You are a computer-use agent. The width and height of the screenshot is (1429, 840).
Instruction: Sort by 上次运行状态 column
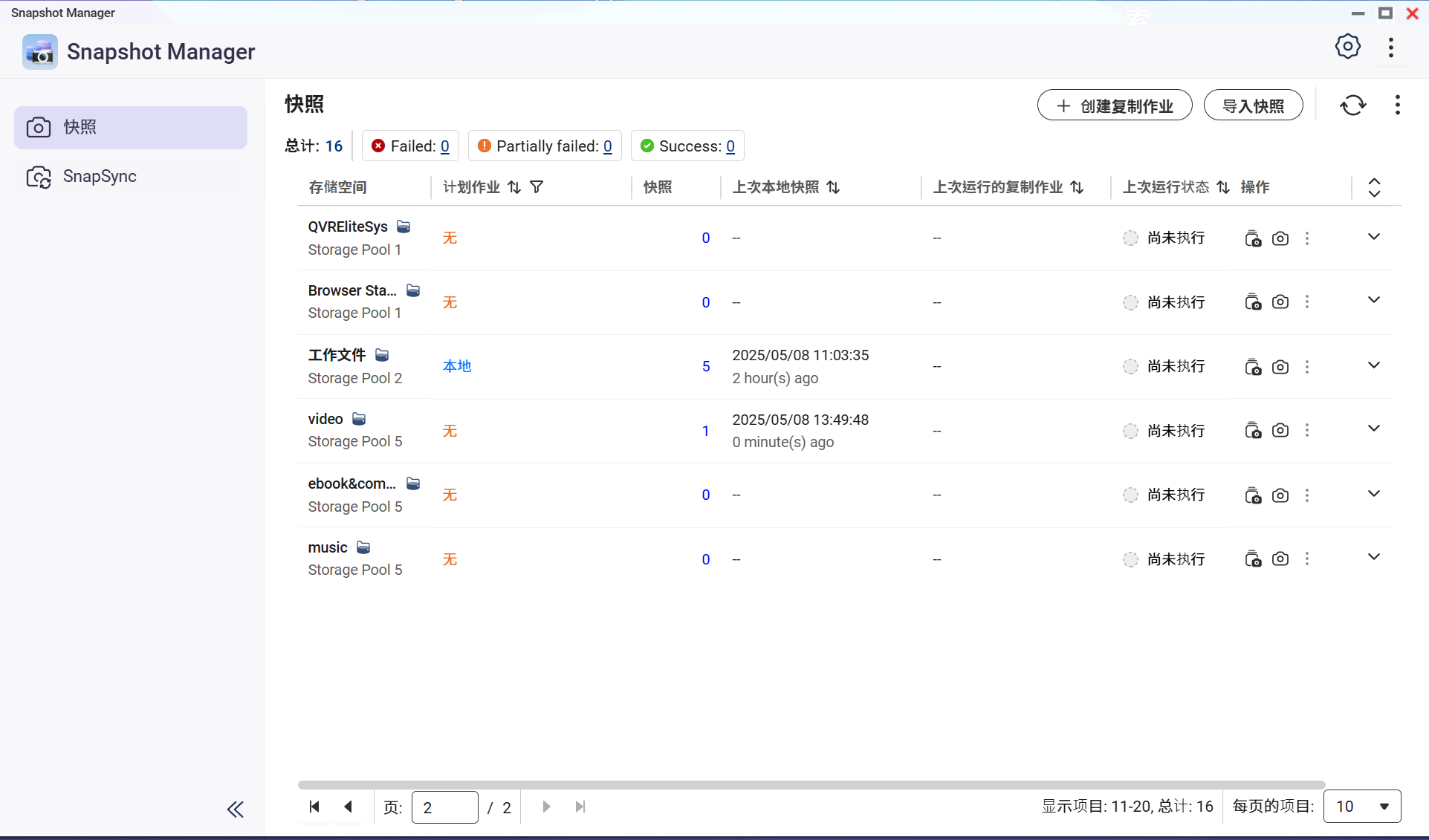coord(1223,187)
